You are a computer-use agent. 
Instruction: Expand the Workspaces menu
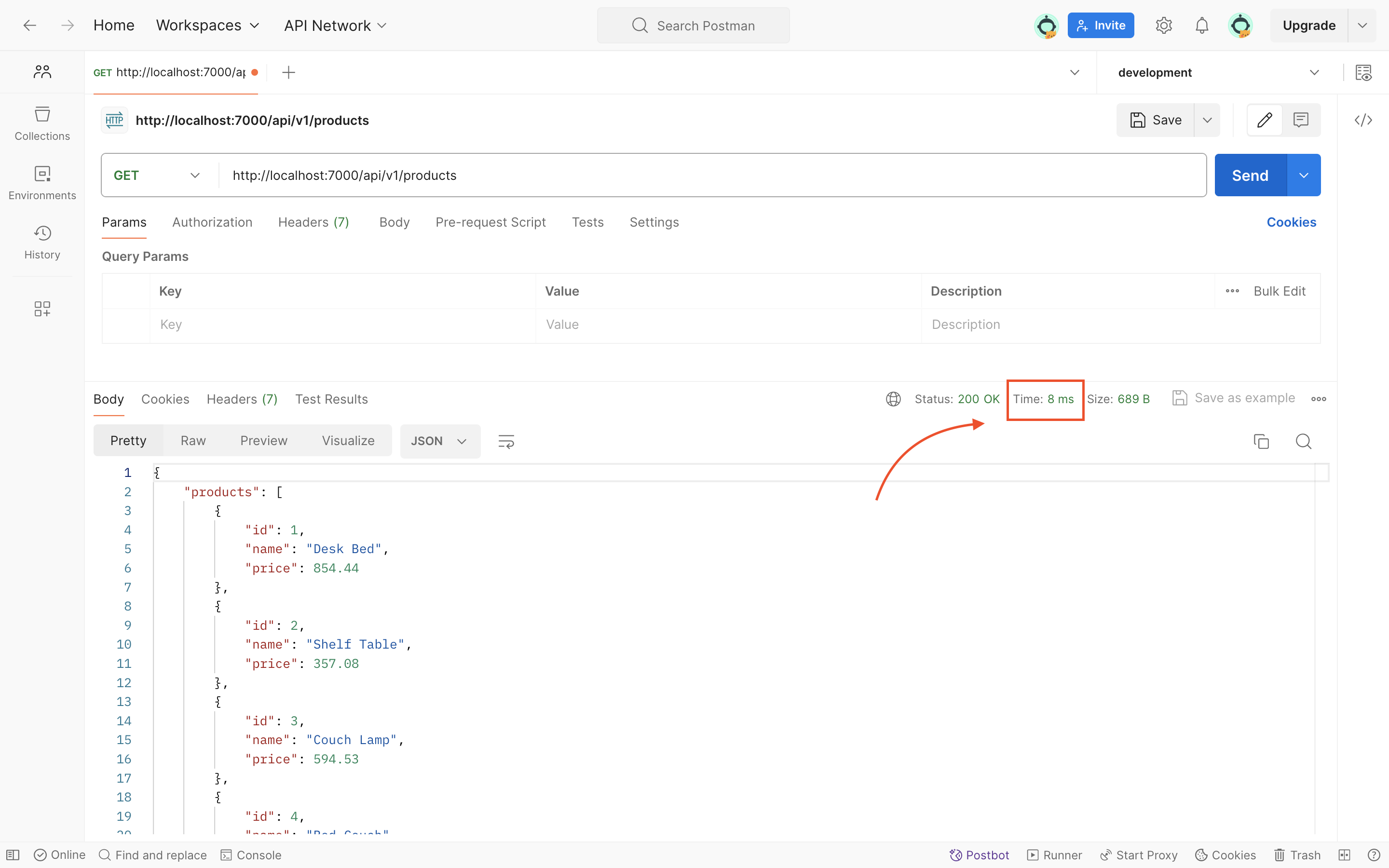(x=208, y=25)
